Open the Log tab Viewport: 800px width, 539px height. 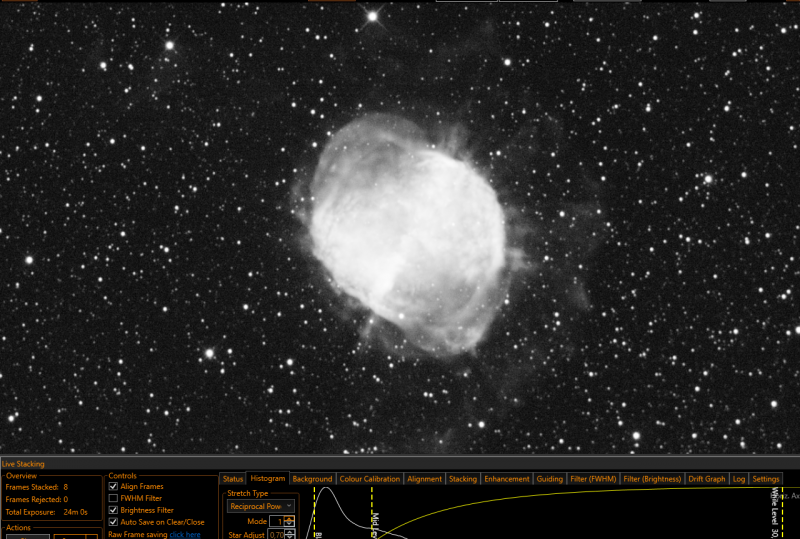tap(739, 479)
